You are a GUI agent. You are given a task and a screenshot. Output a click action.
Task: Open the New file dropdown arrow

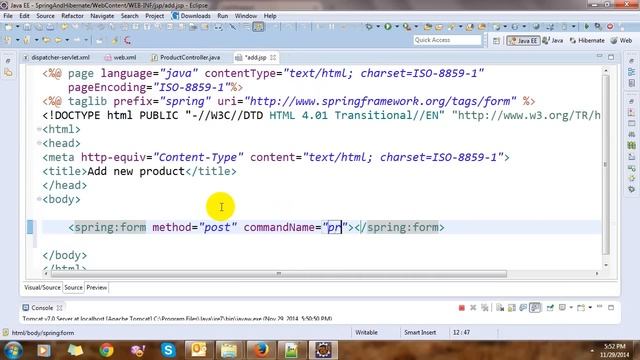point(17,27)
